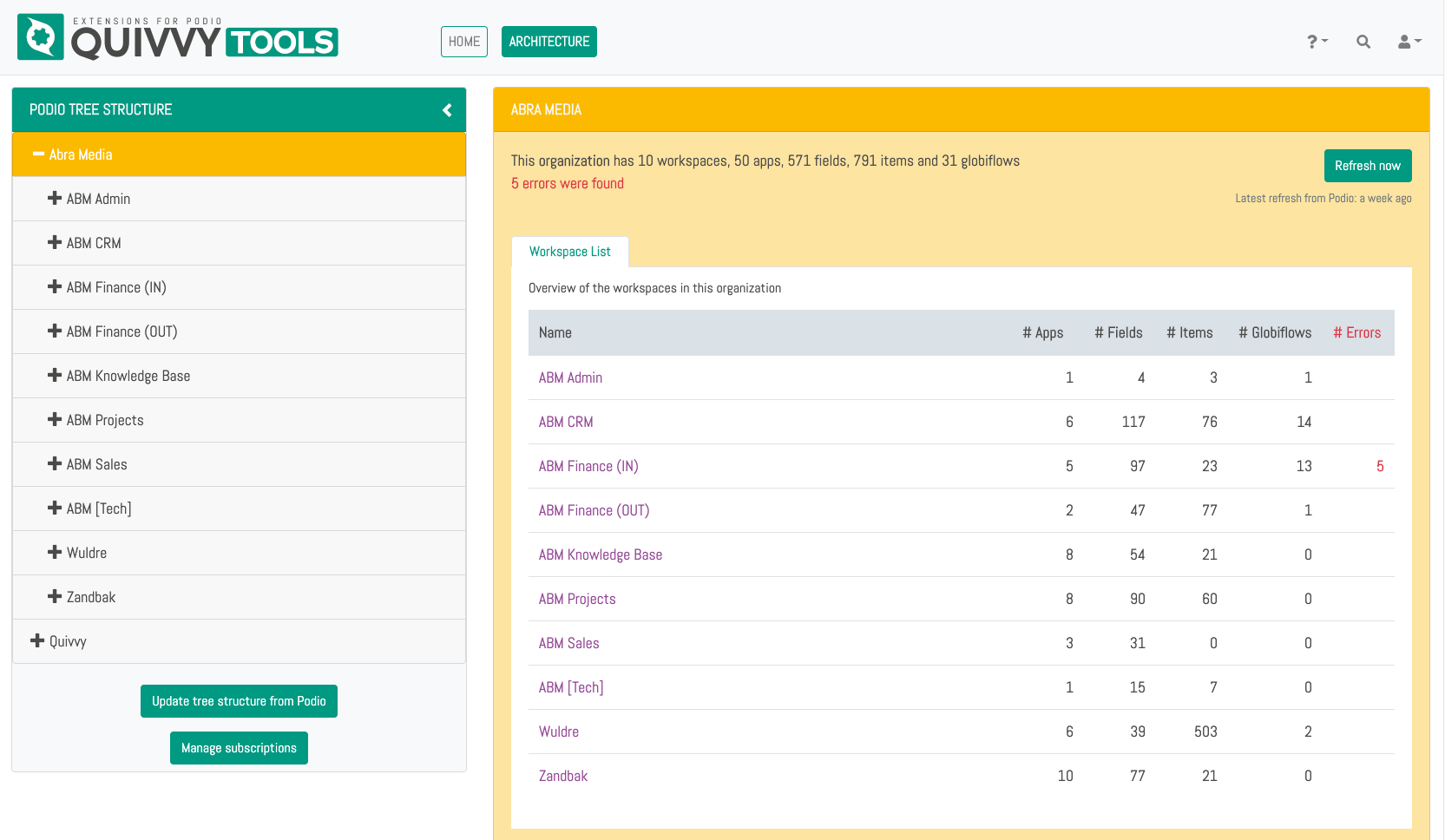Open the user account menu
Screen dimensions: 1445x840
(x=1409, y=42)
